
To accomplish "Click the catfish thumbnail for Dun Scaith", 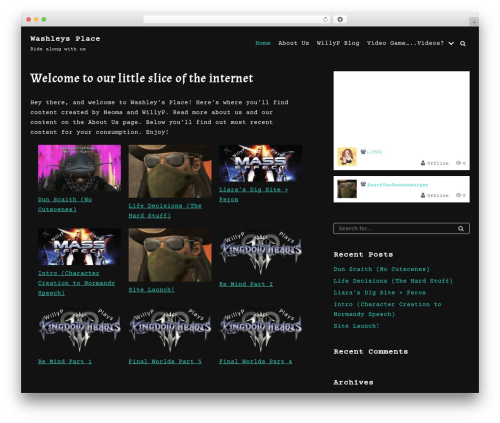I will pos(79,168).
